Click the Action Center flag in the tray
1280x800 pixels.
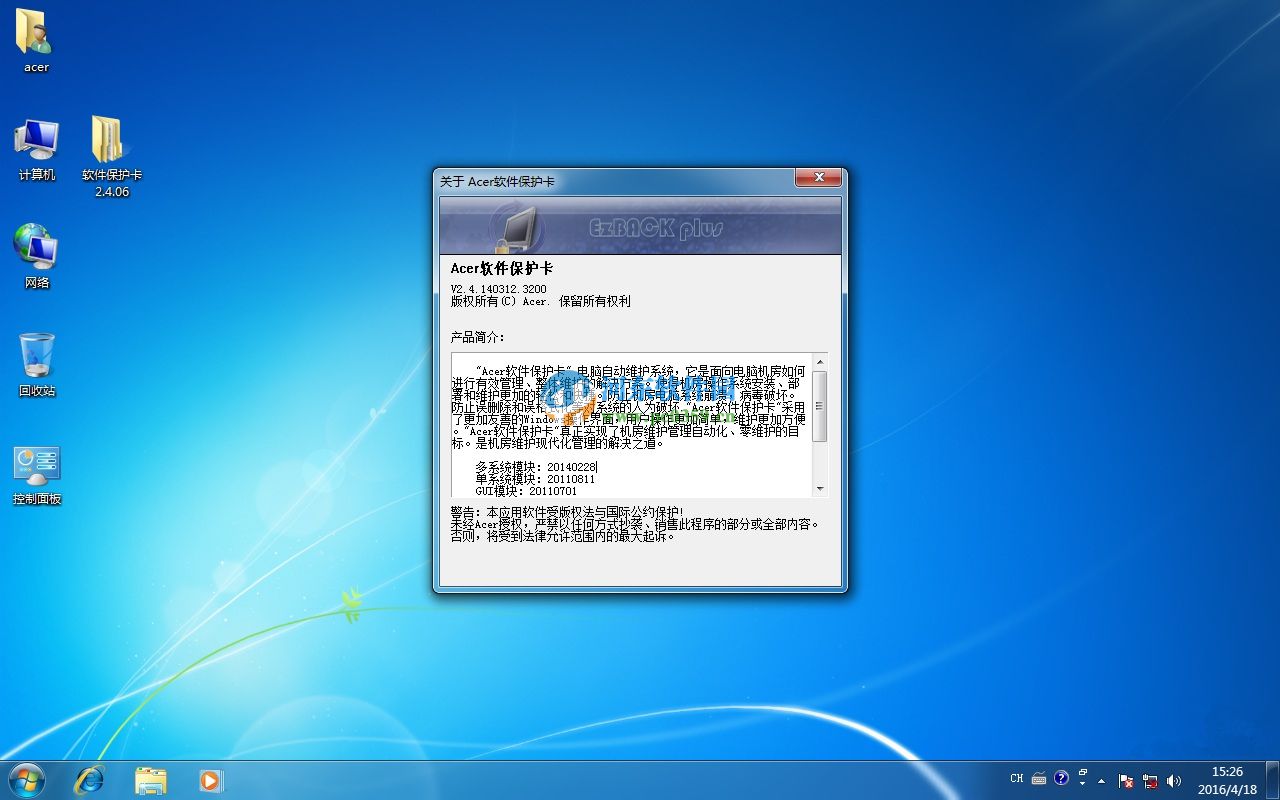point(1124,781)
